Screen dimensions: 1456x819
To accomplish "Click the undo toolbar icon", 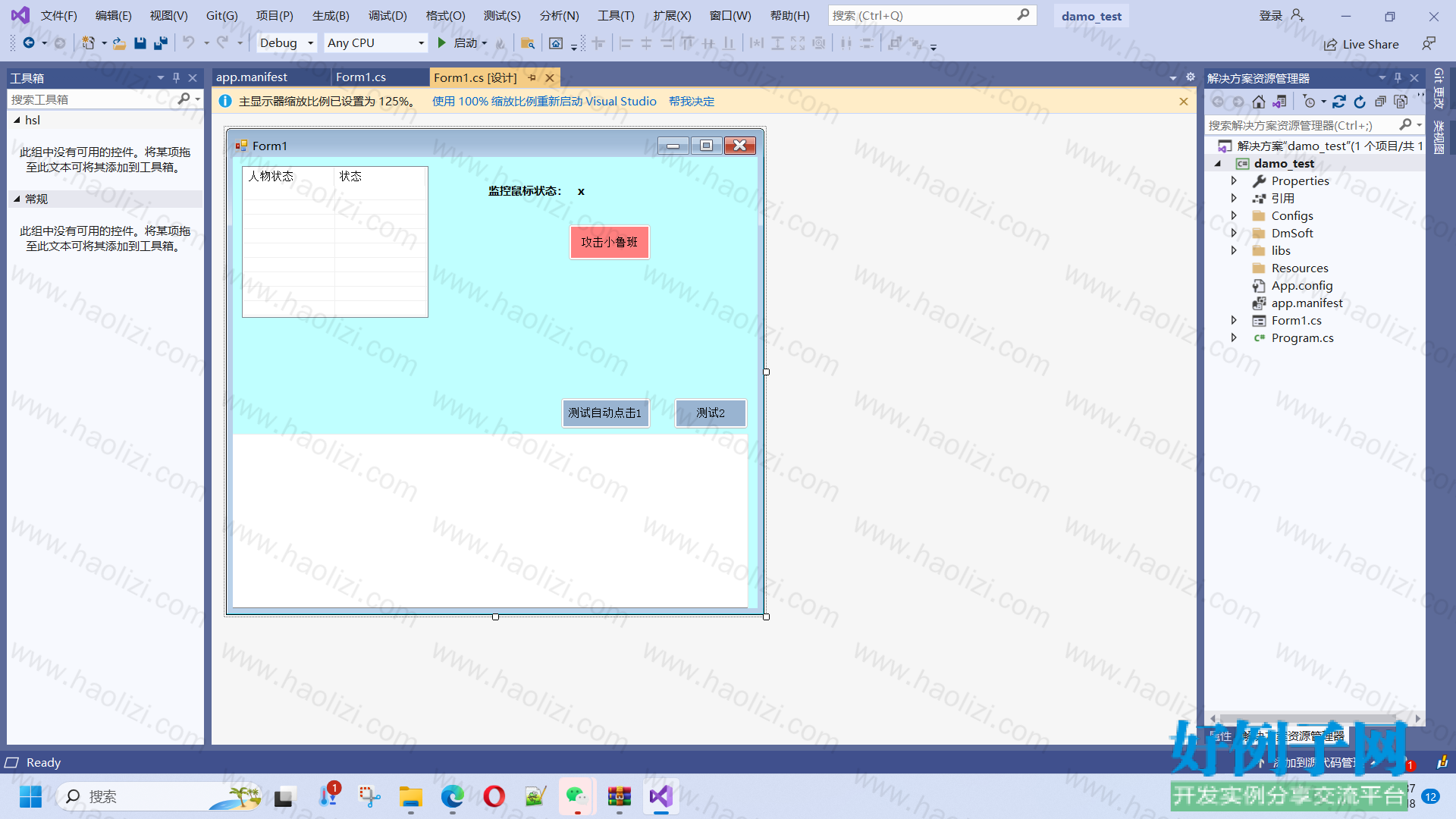I will tap(189, 43).
